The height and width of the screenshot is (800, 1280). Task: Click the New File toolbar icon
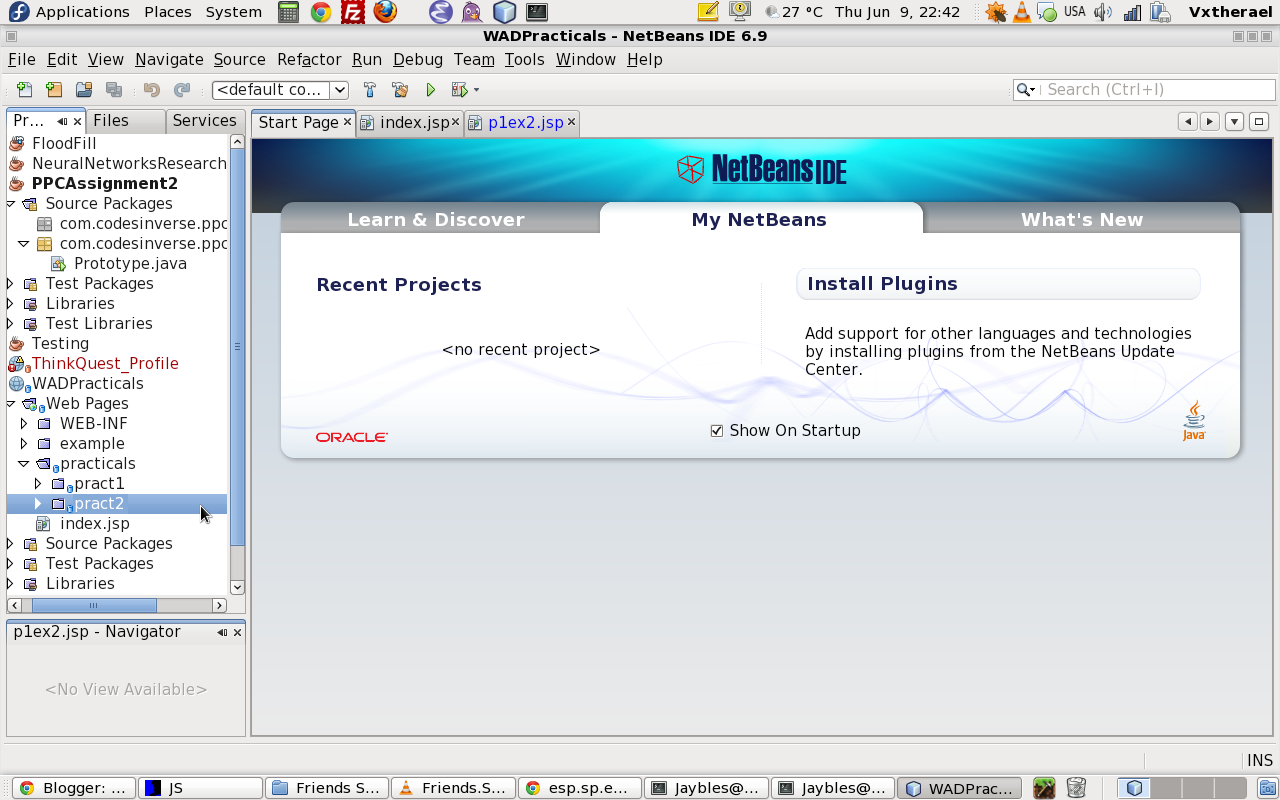(25, 90)
